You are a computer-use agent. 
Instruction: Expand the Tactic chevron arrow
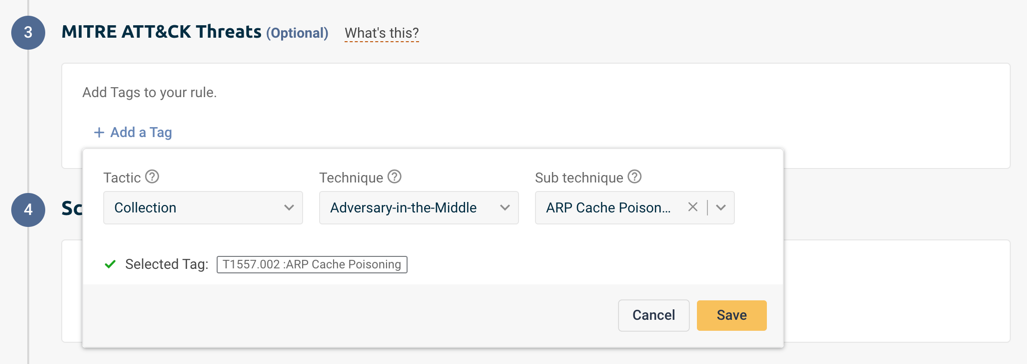tap(289, 208)
